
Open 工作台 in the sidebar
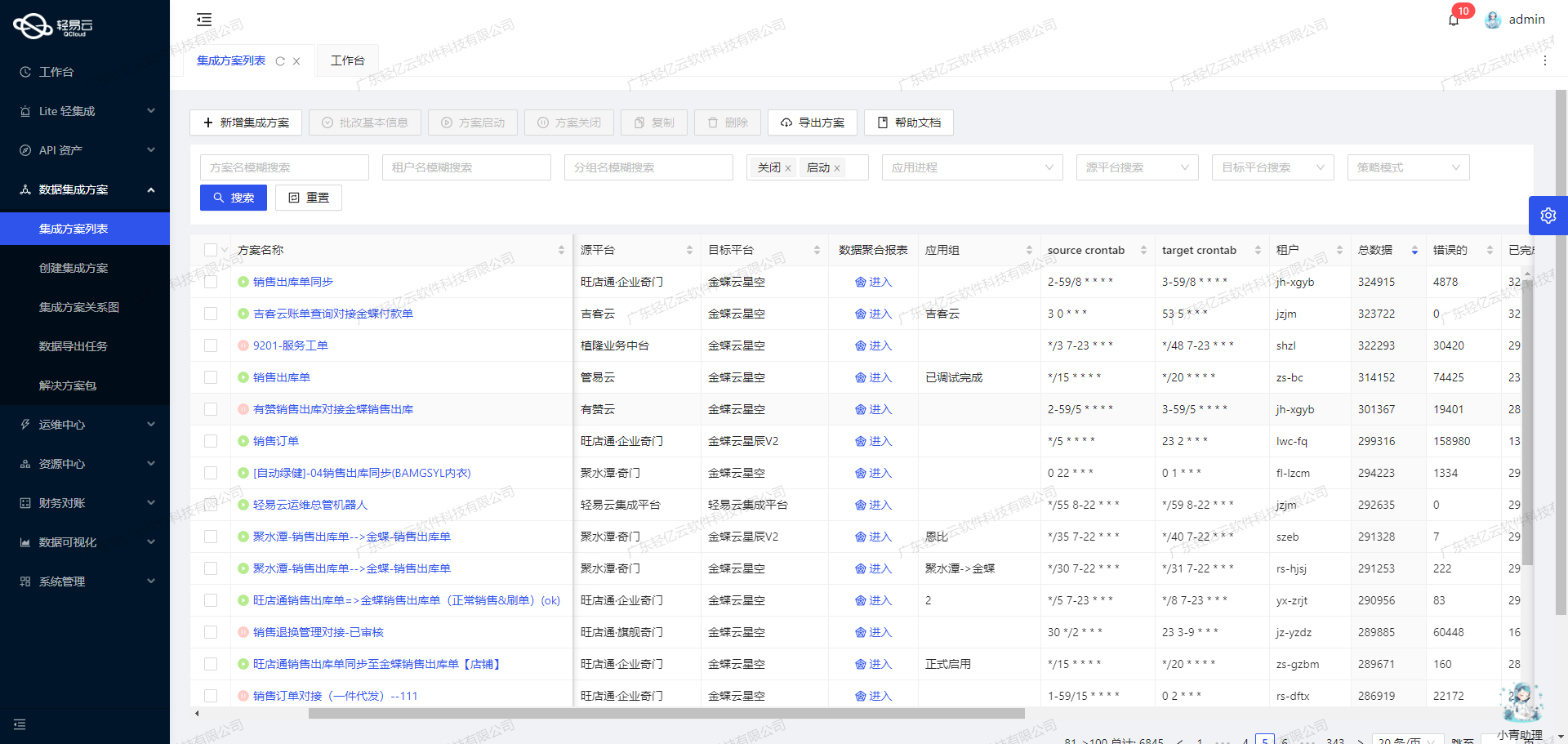(x=85, y=72)
